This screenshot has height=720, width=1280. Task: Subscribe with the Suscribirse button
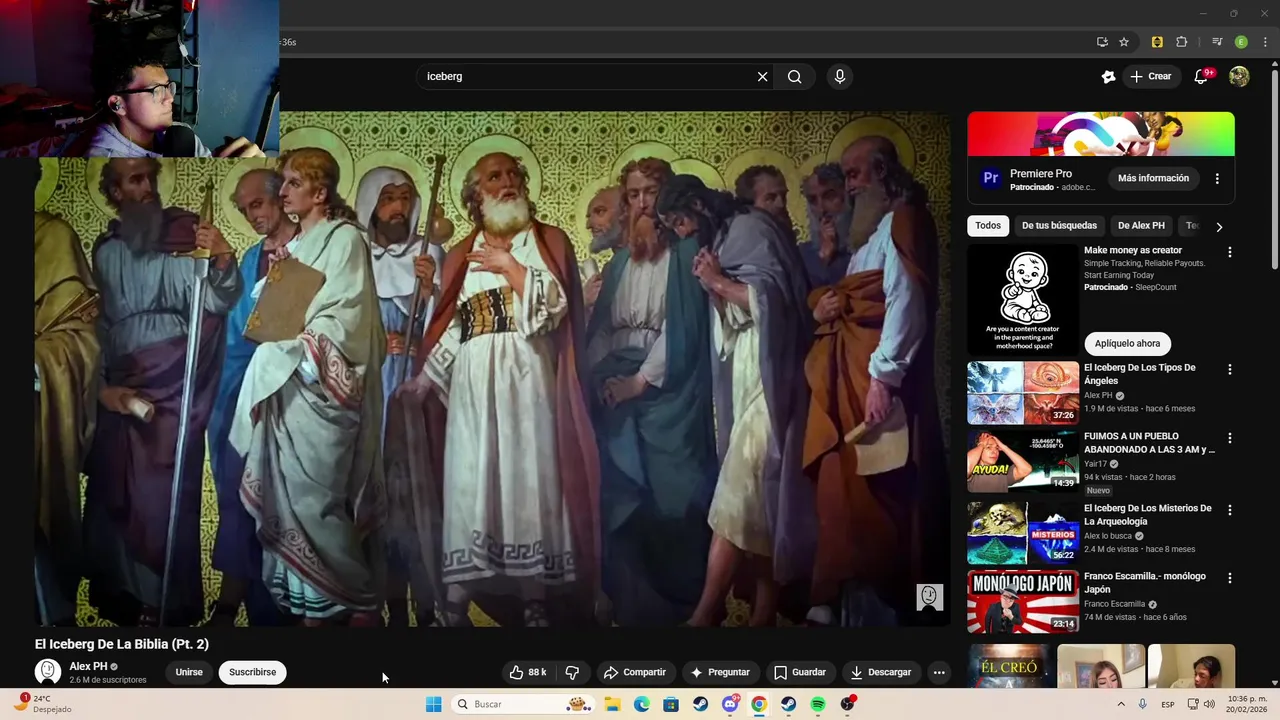coord(252,672)
